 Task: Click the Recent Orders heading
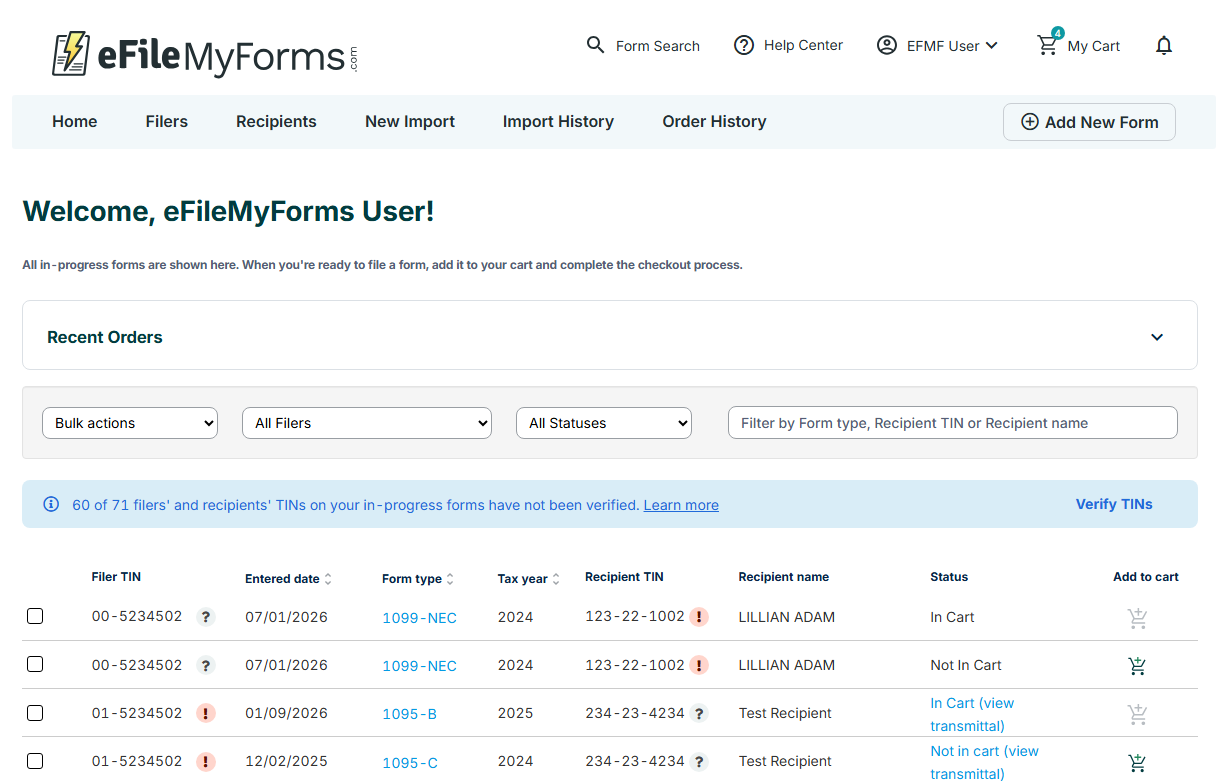(105, 337)
